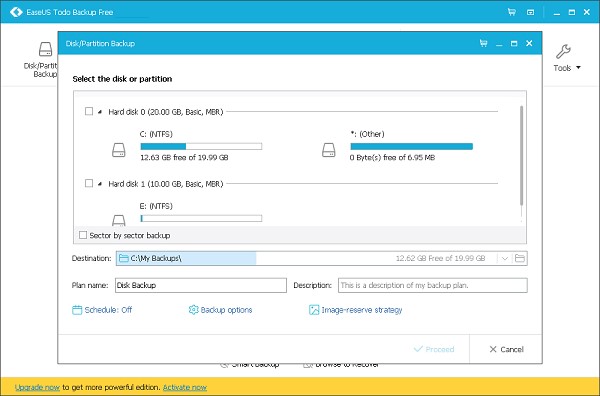Click the shopping cart in Disk/Partition Backup dialog

484,43
